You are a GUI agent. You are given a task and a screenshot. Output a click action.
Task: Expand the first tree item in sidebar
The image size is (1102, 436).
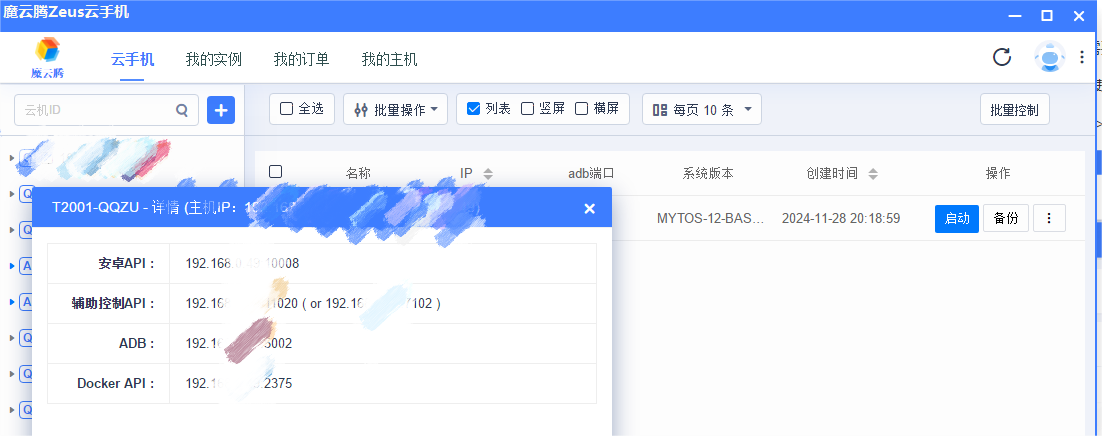[x=12, y=158]
